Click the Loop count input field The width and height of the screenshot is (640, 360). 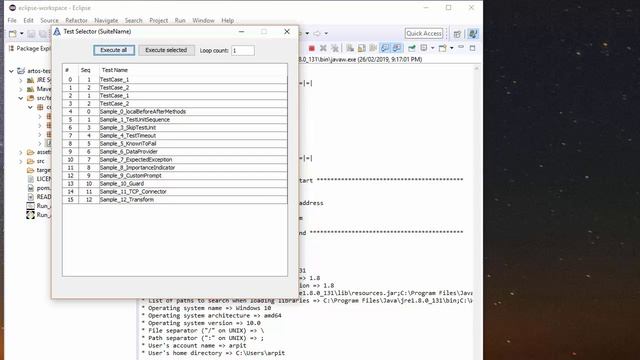243,51
